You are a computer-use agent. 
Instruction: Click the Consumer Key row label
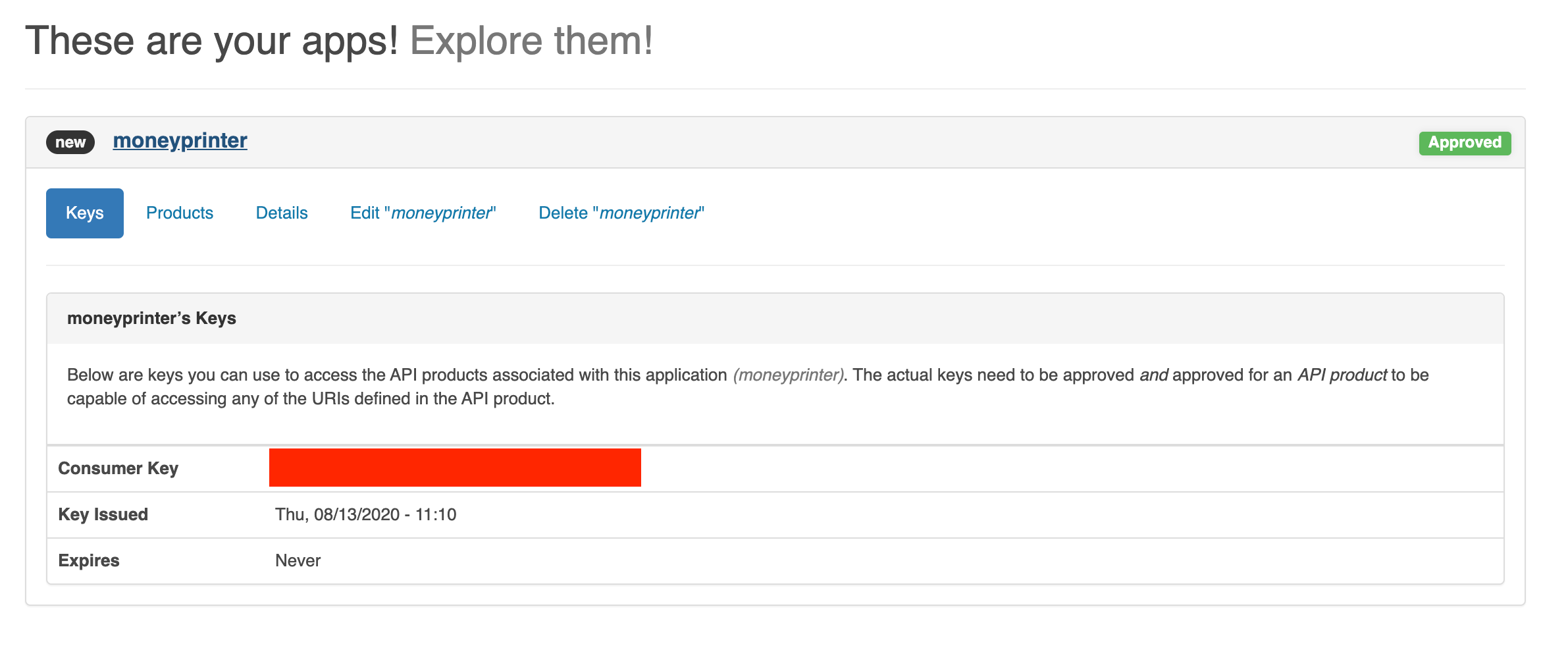(x=118, y=468)
